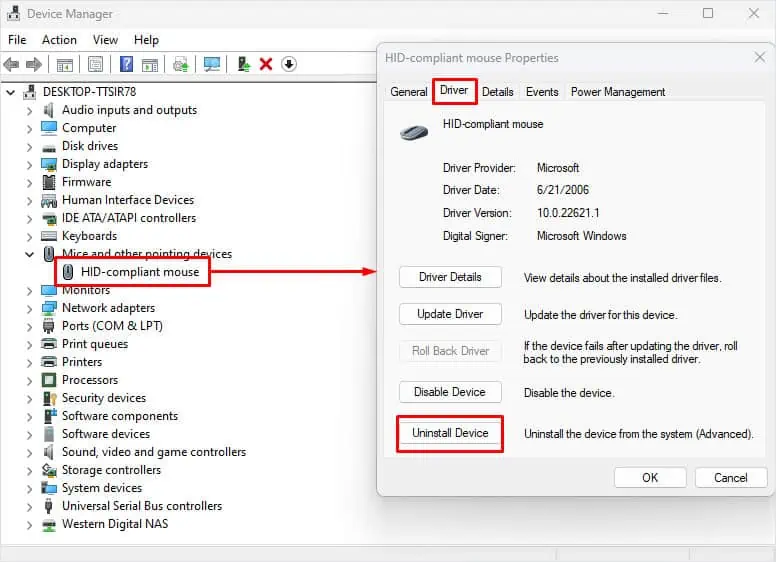This screenshot has width=776, height=562.
Task: Click the Computer category monitor icon
Action: (49, 128)
